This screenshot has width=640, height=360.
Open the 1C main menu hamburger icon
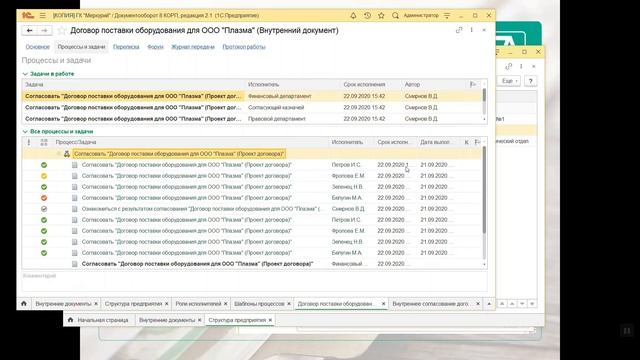pos(42,16)
